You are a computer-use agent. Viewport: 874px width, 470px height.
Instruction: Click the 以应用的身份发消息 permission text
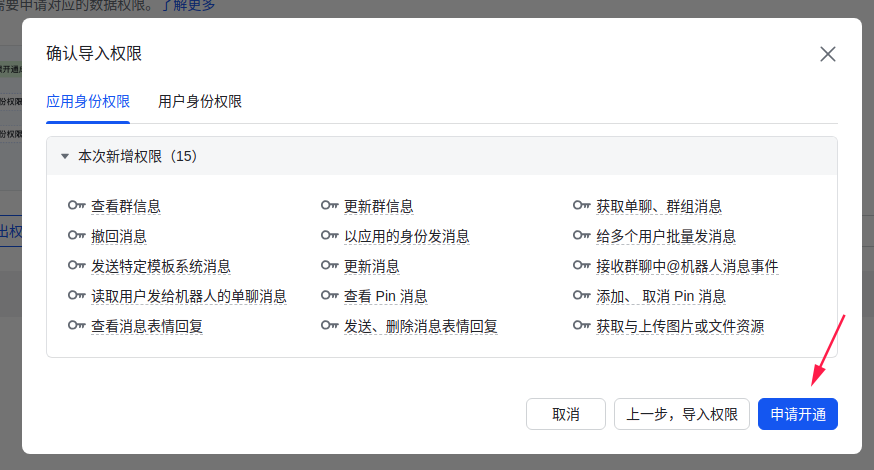tap(406, 236)
